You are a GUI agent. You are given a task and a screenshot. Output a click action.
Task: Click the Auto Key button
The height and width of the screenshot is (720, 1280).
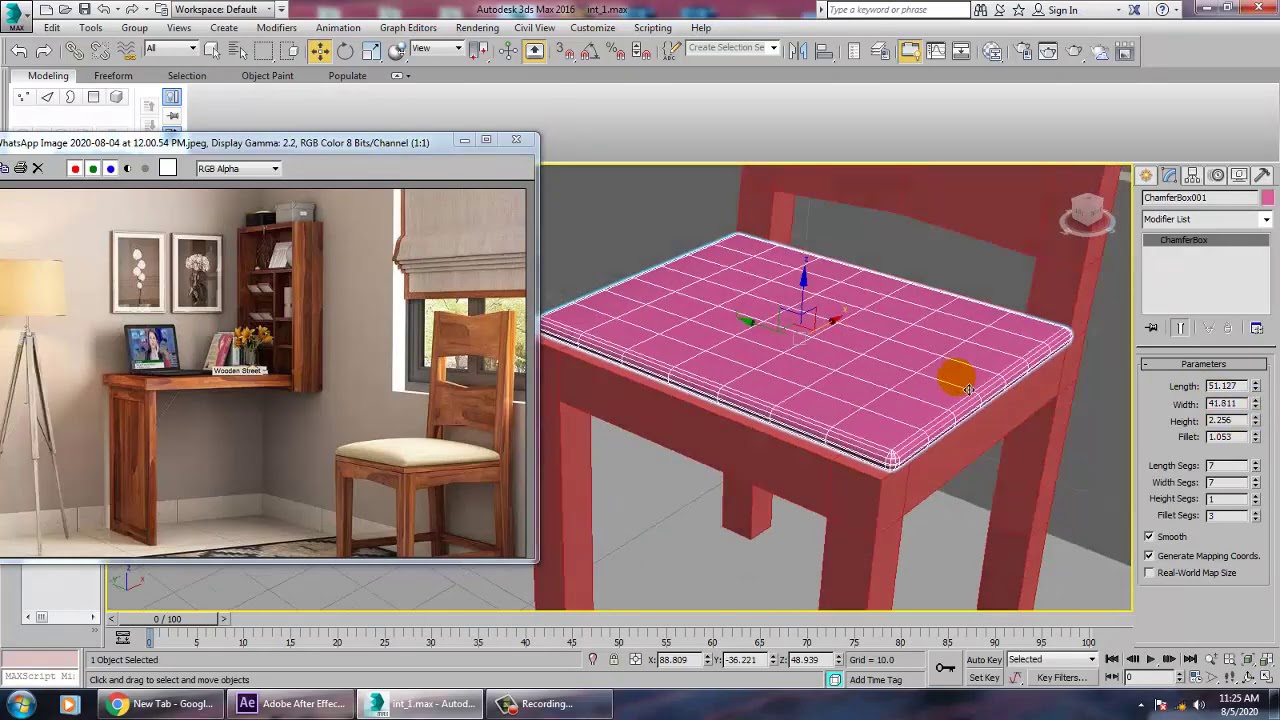coord(984,660)
